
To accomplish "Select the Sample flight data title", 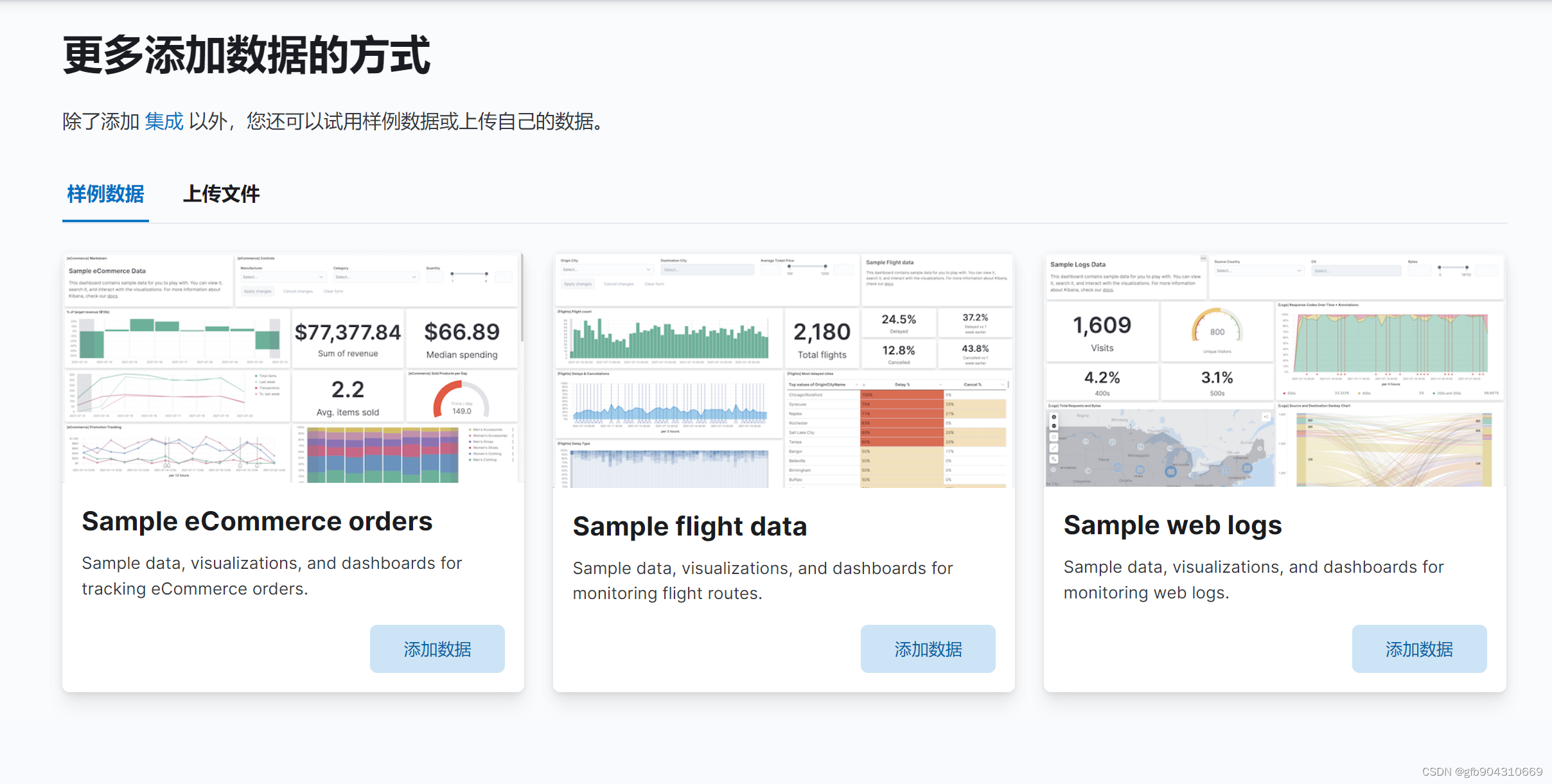I will tap(689, 527).
